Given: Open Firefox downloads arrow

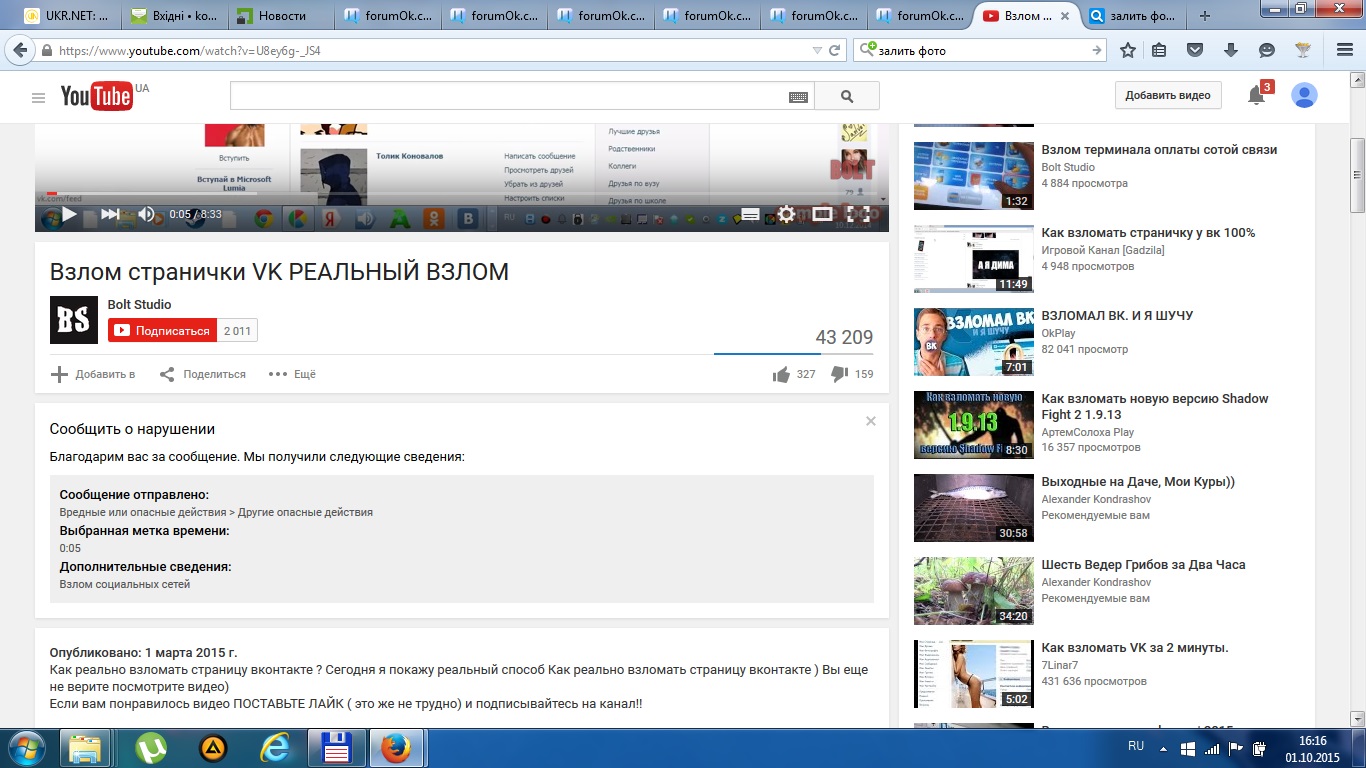Looking at the screenshot, I should click(x=1231, y=50).
